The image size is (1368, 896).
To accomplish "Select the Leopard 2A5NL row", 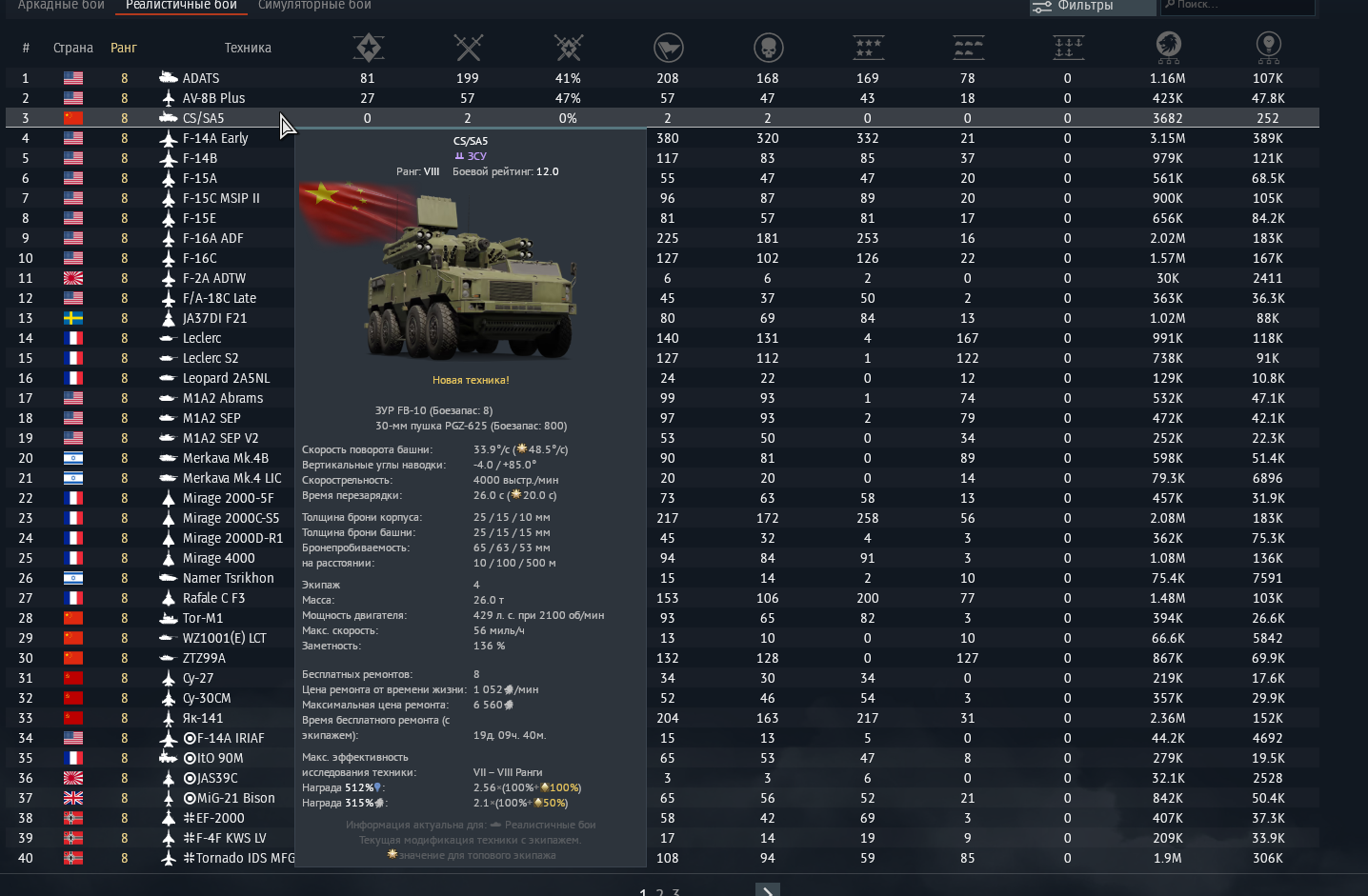I will (662, 378).
